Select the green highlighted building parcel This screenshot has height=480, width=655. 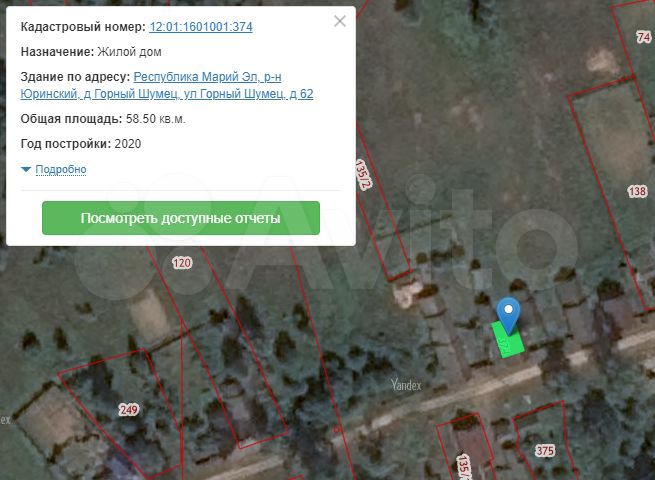tap(506, 342)
